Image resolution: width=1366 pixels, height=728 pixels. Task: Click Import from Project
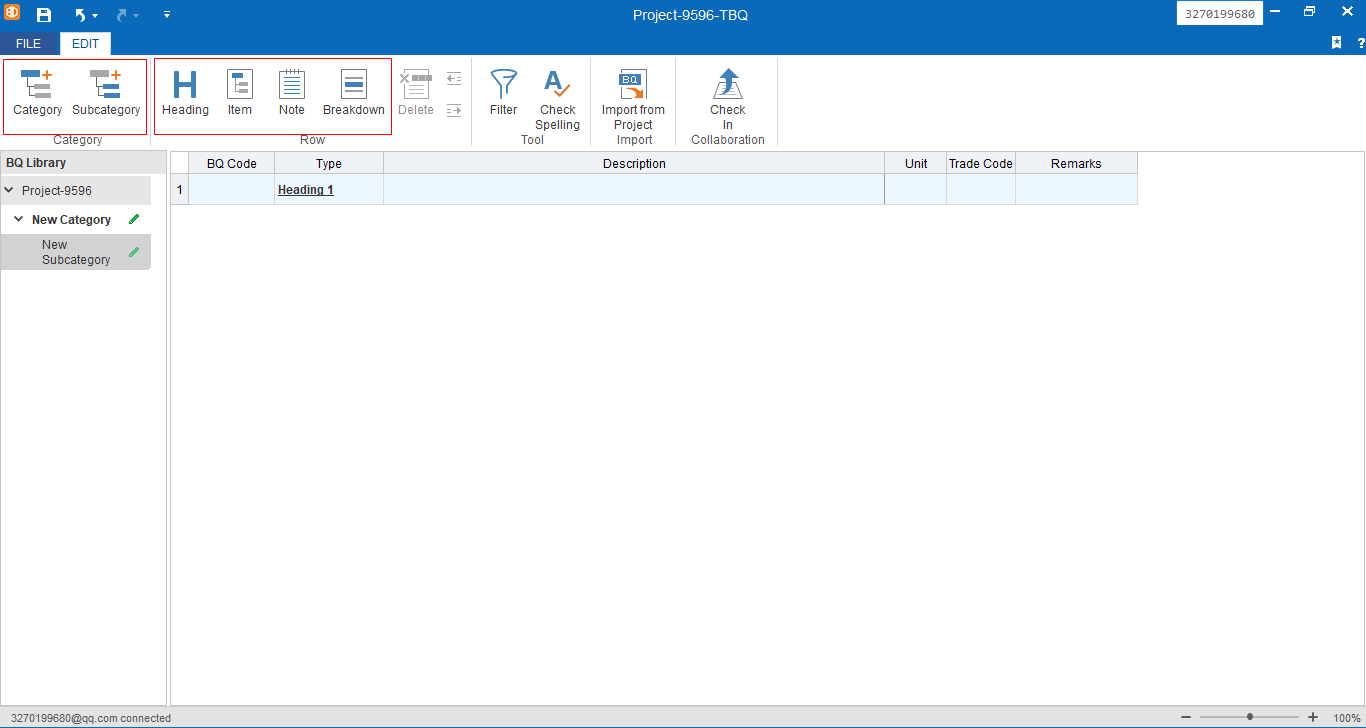[633, 98]
